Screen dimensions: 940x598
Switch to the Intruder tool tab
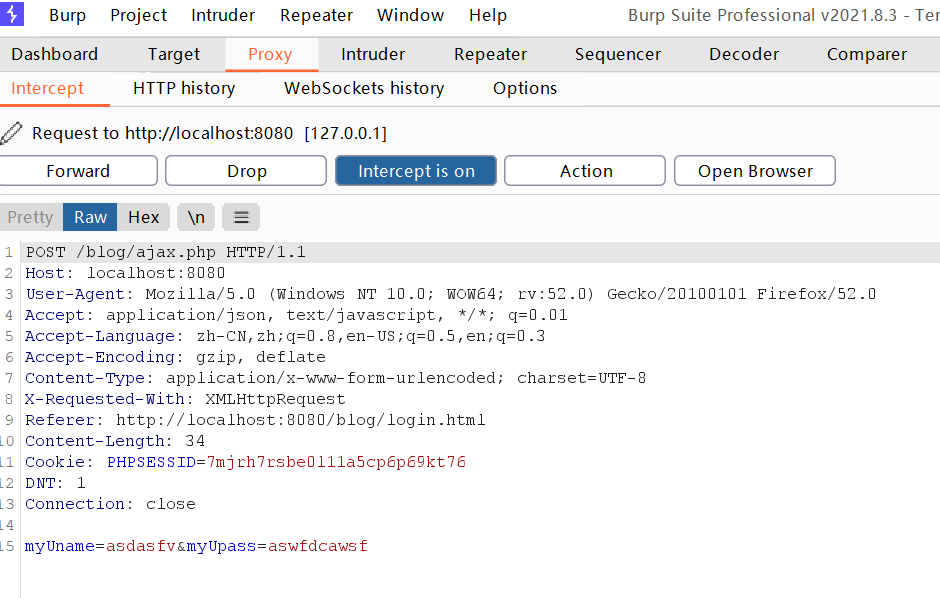pyautogui.click(x=373, y=55)
